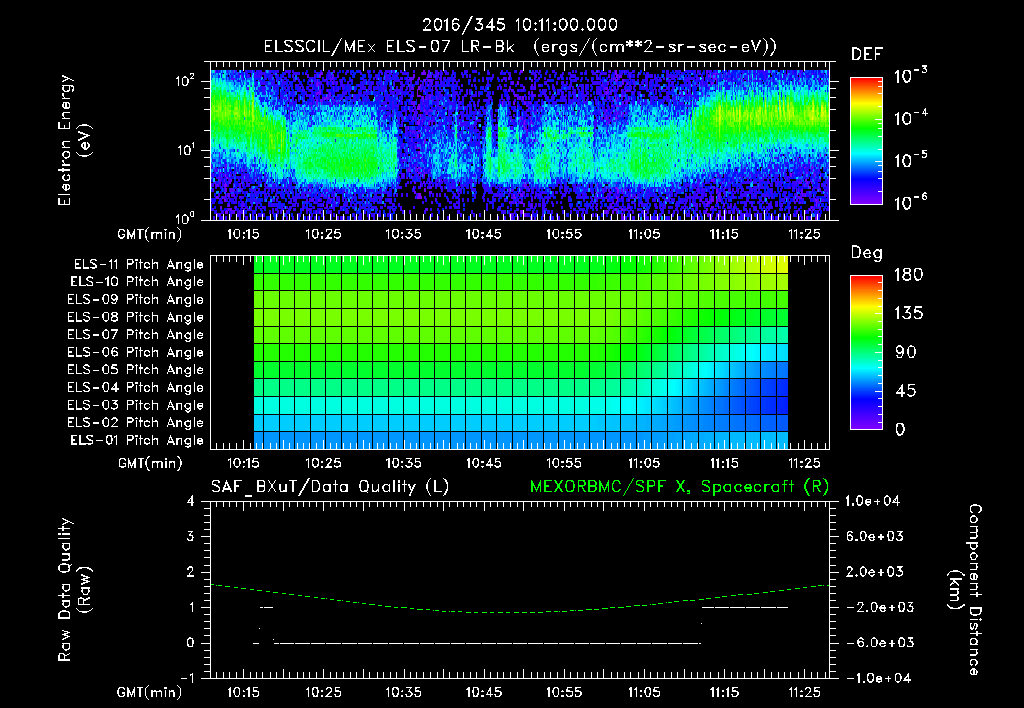Select the Component Distance (km) axis title

tap(965, 590)
